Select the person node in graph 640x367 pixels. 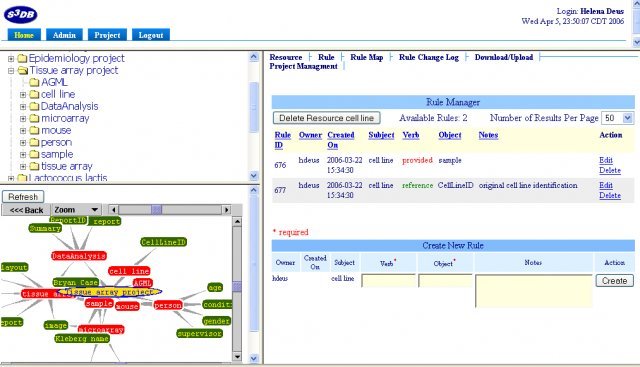[168, 305]
